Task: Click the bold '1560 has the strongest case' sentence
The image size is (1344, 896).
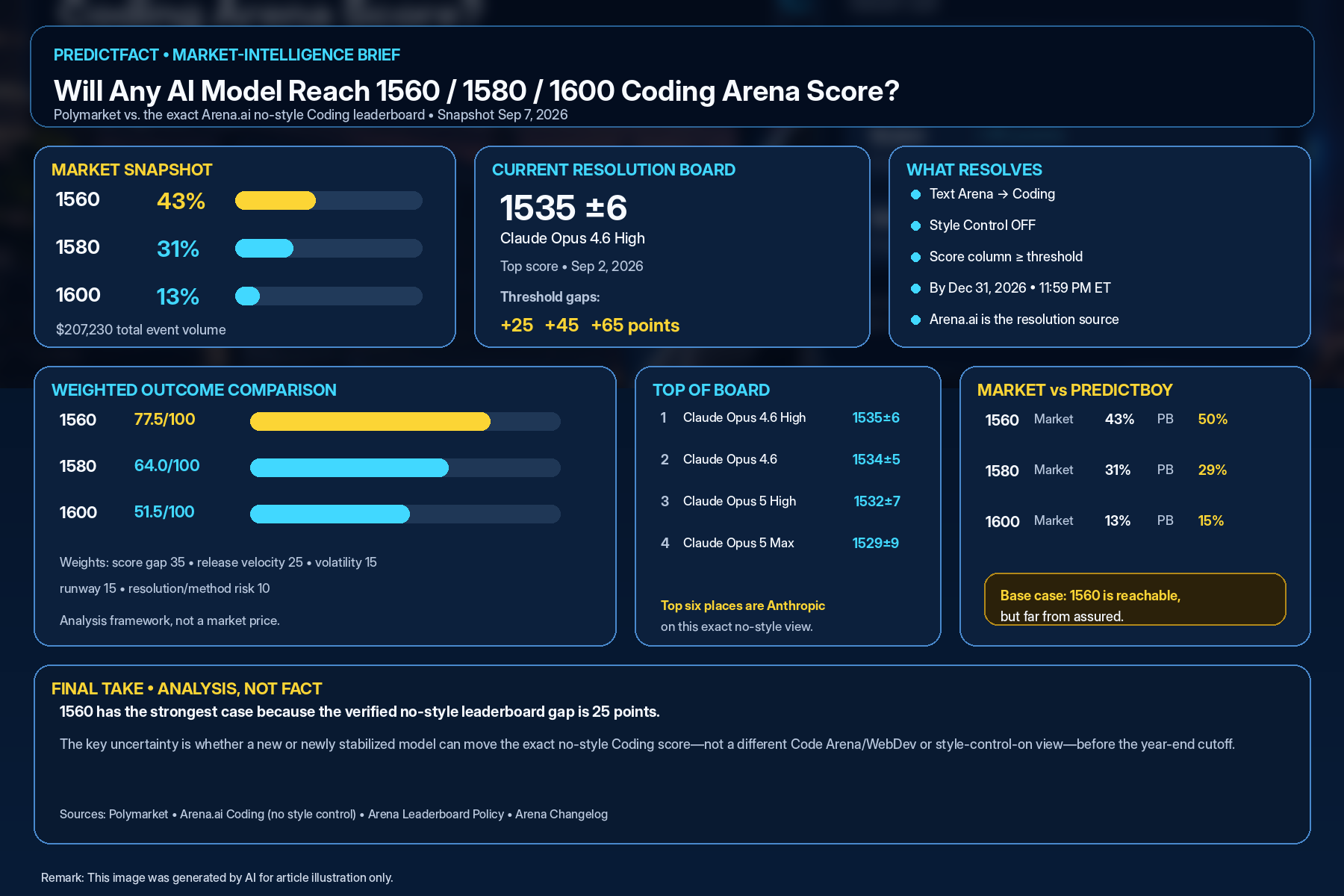Action: [x=360, y=712]
